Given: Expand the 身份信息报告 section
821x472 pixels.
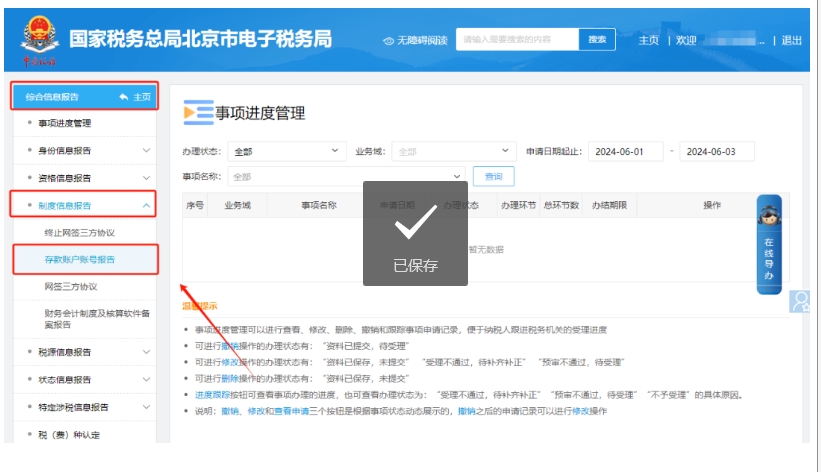Looking at the screenshot, I should pyautogui.click(x=147, y=151).
